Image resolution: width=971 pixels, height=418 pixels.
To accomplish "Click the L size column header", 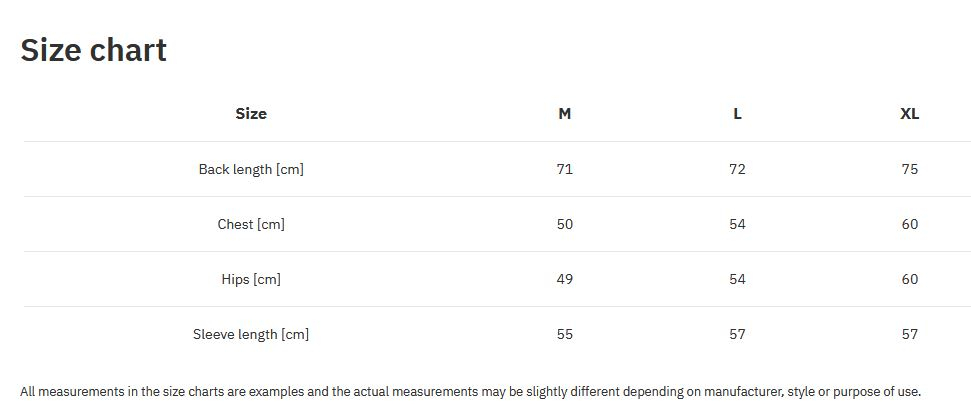I will (737, 114).
